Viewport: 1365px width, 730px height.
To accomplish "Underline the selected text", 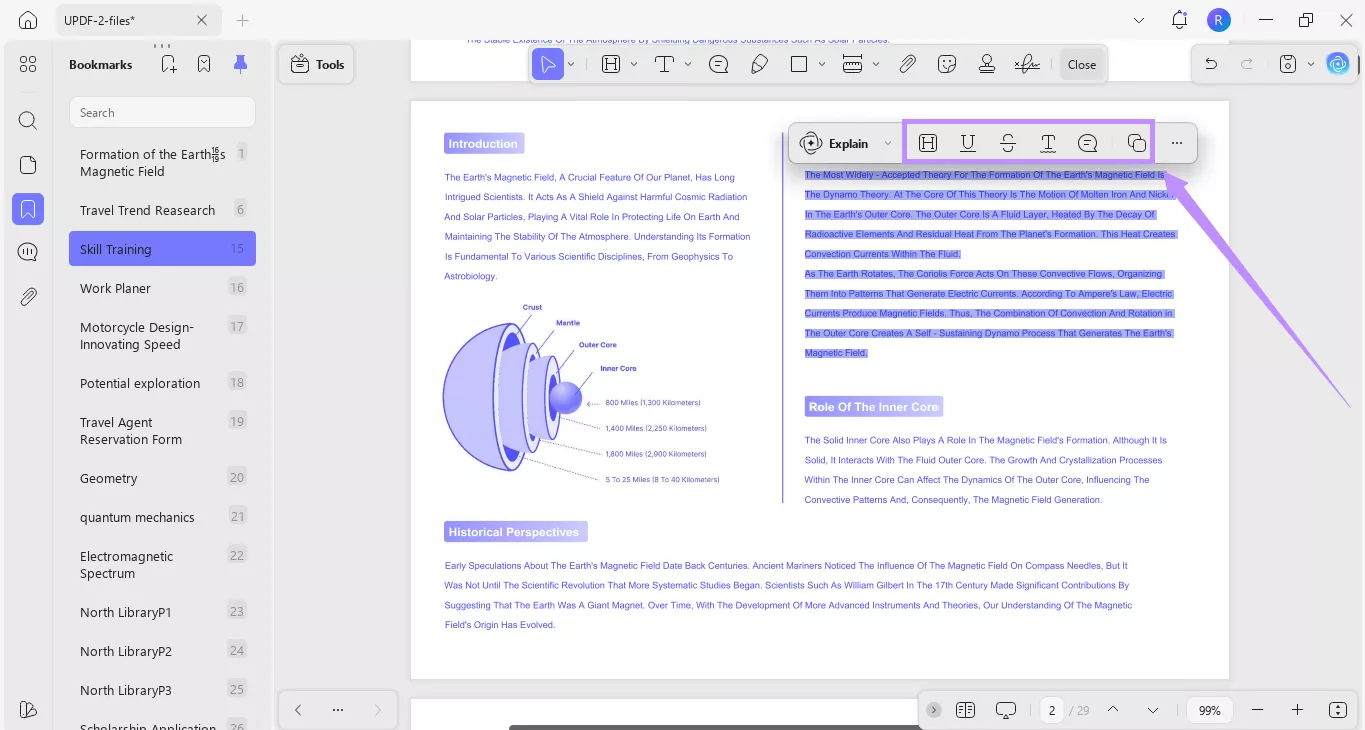I will [968, 143].
